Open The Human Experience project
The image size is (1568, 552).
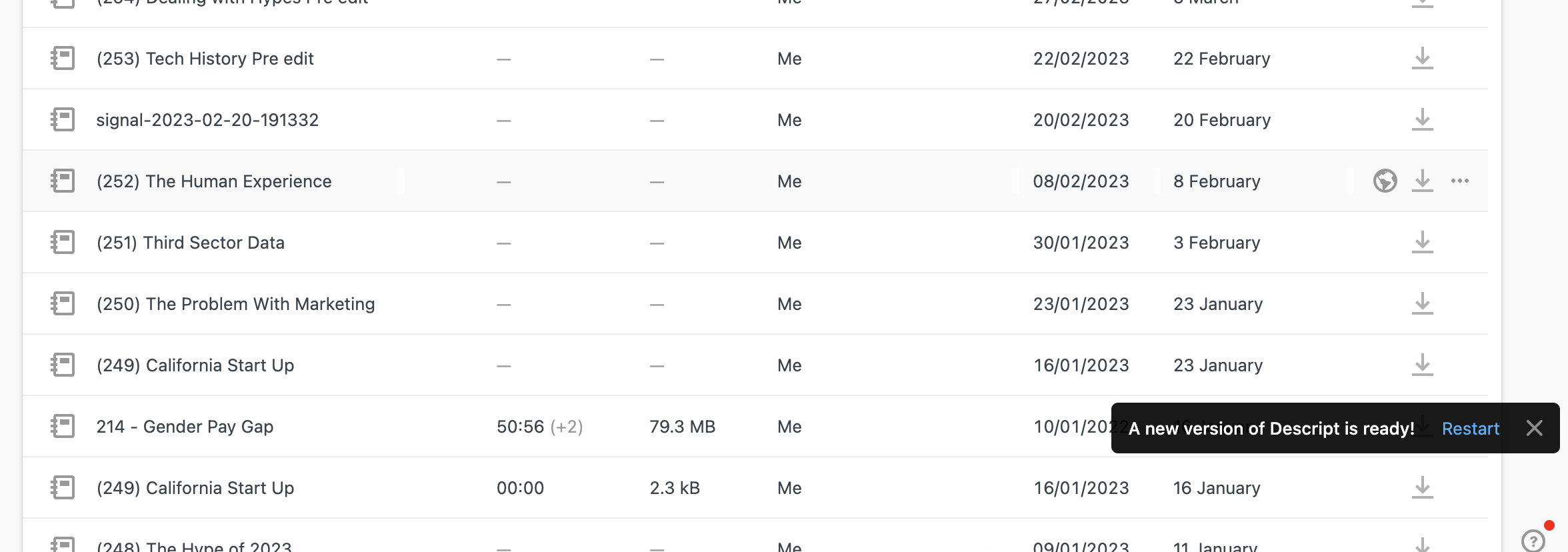point(213,181)
